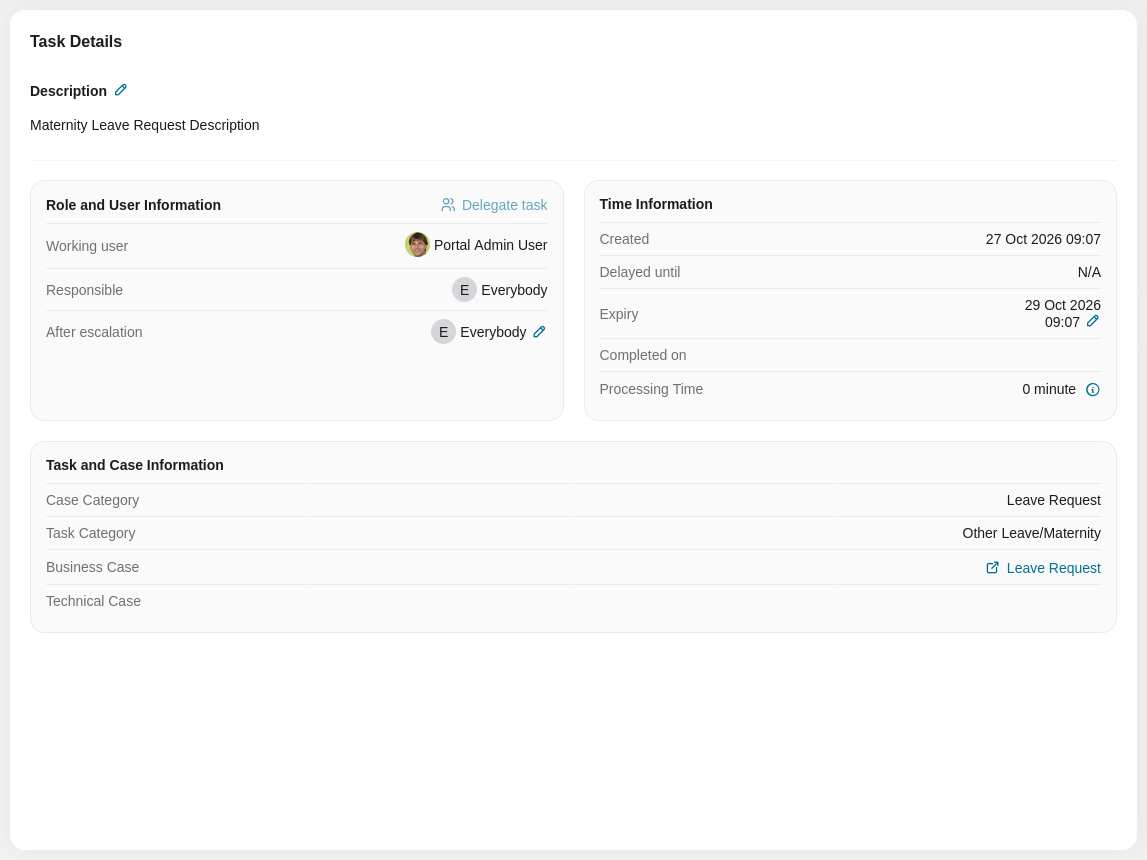Click the Case Category Leave Request value
The height and width of the screenshot is (860, 1147).
pos(1053,500)
